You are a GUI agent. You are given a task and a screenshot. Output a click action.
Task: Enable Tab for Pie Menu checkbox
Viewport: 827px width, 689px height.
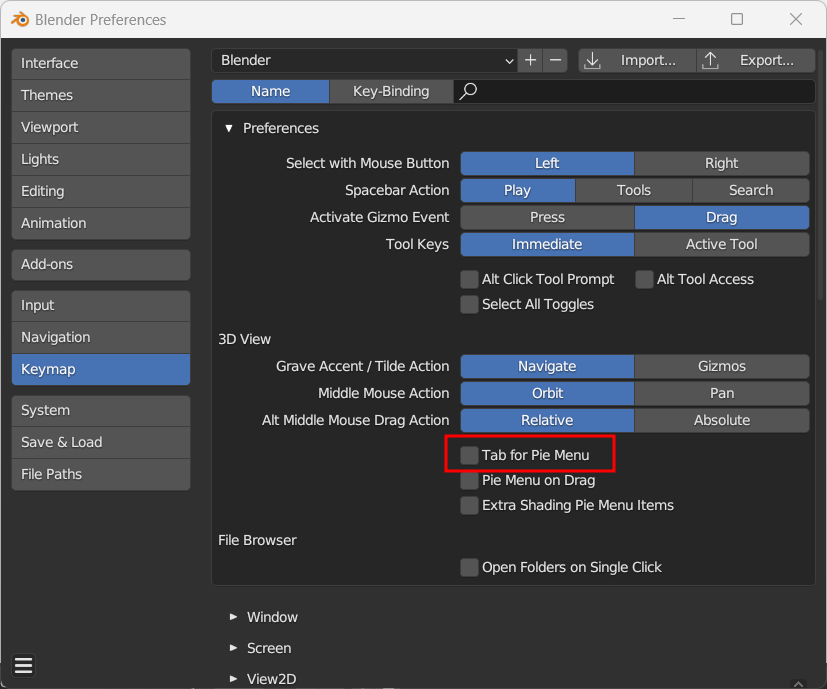469,455
